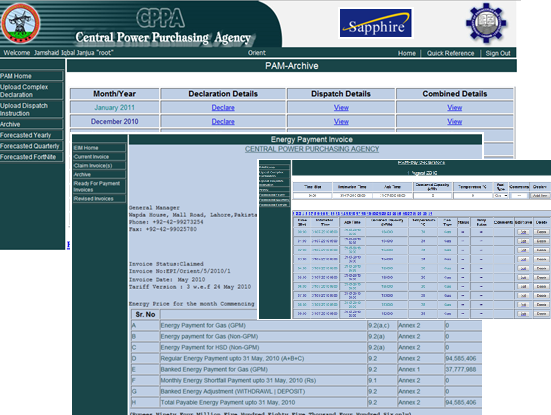551x415 pixels.
Task: Open Archive in the invoice window sidebar
Action: click(99, 174)
